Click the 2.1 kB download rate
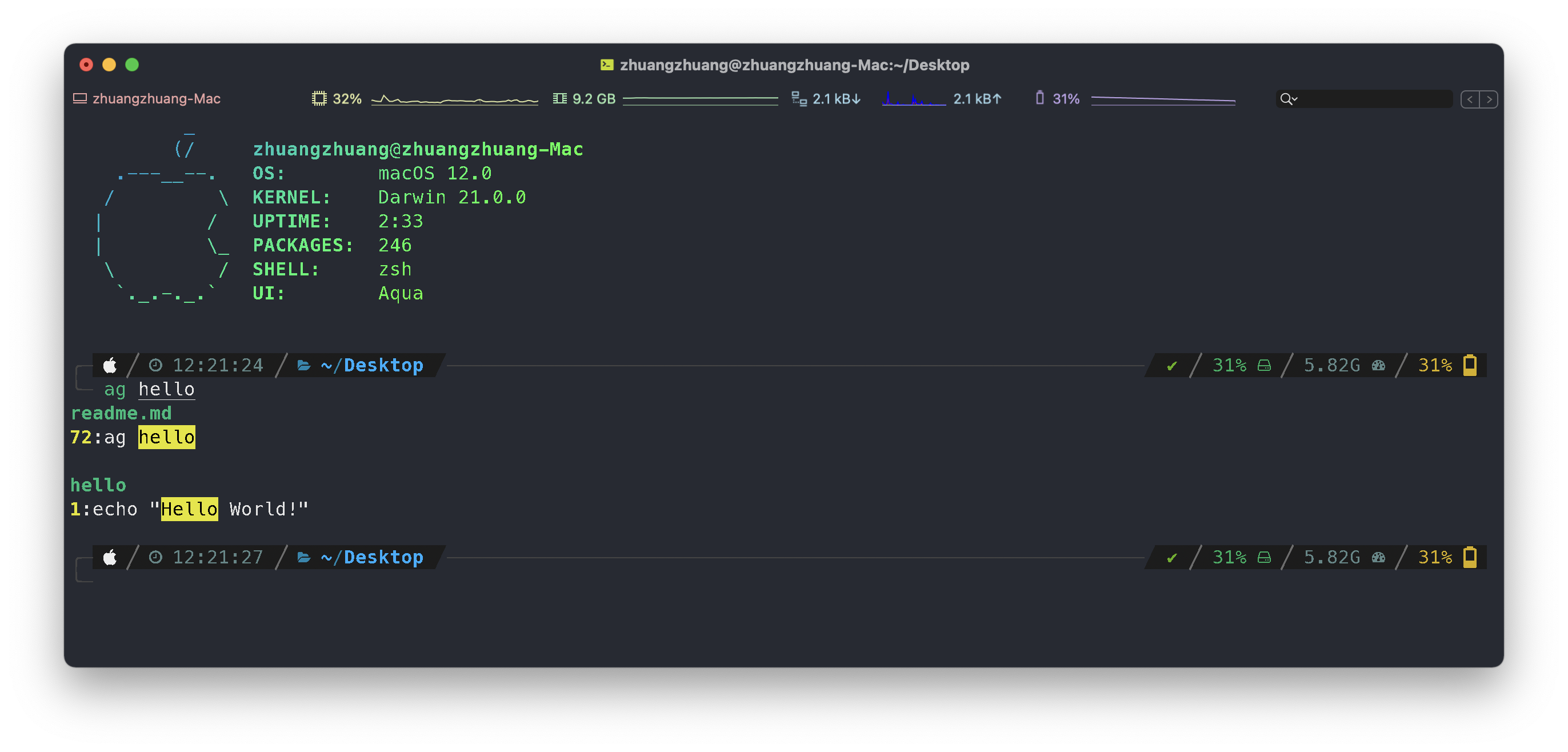The height and width of the screenshot is (752, 1568). pos(837,99)
